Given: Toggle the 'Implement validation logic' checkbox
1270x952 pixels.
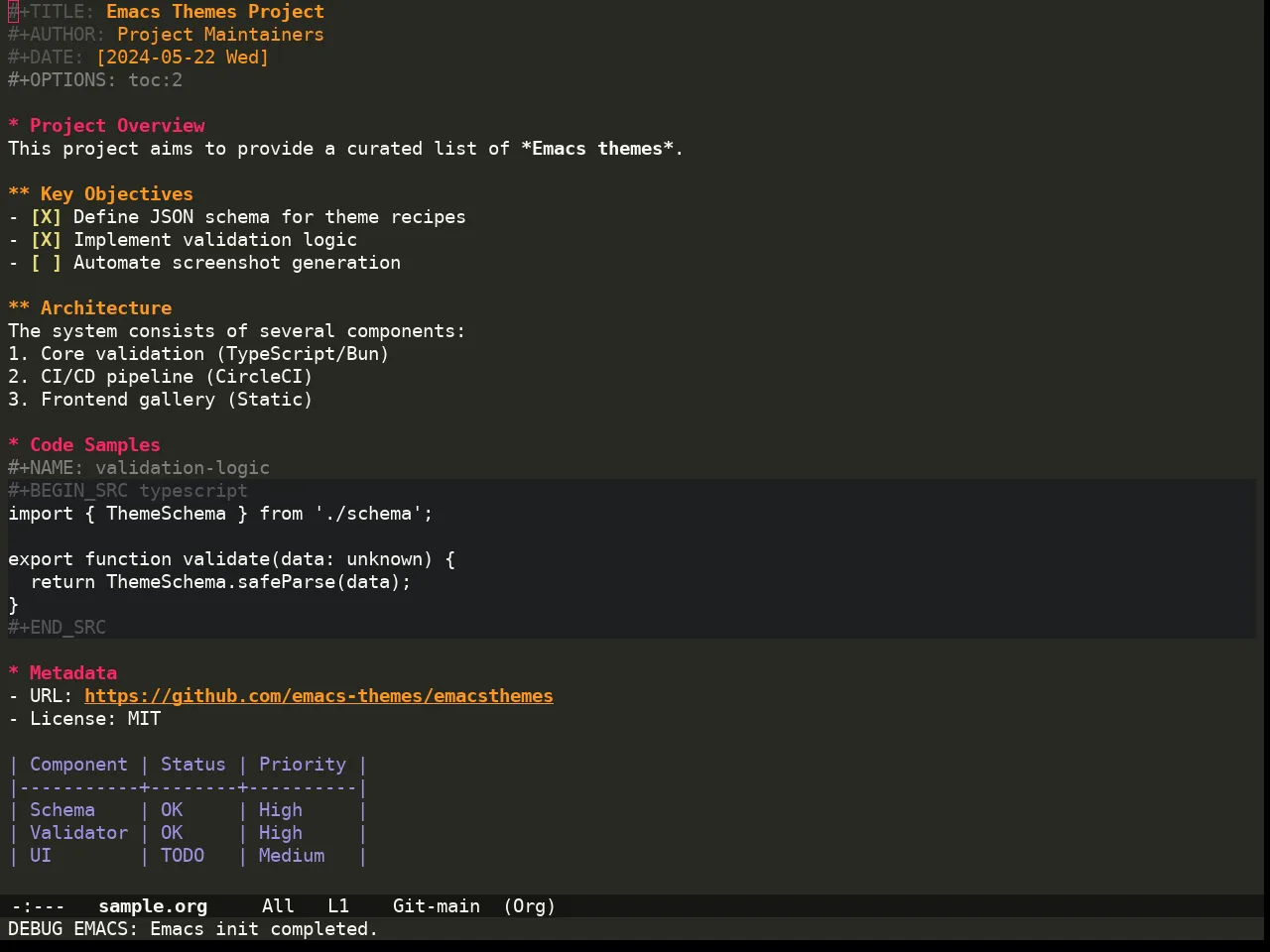Looking at the screenshot, I should (x=46, y=240).
